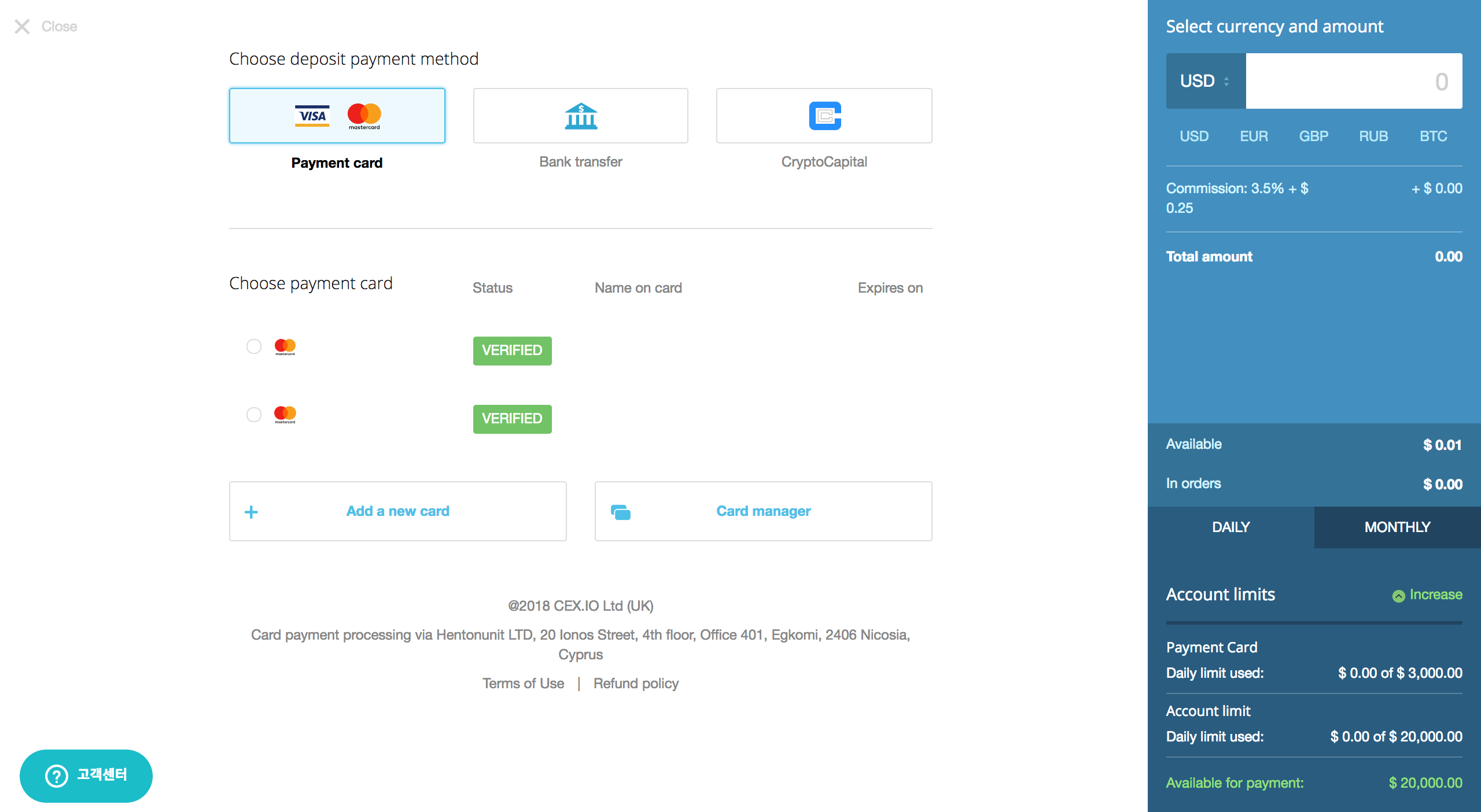This screenshot has width=1481, height=812.
Task: Click the Commission: 3.5% + $ 0.25 text
Action: (1237, 198)
